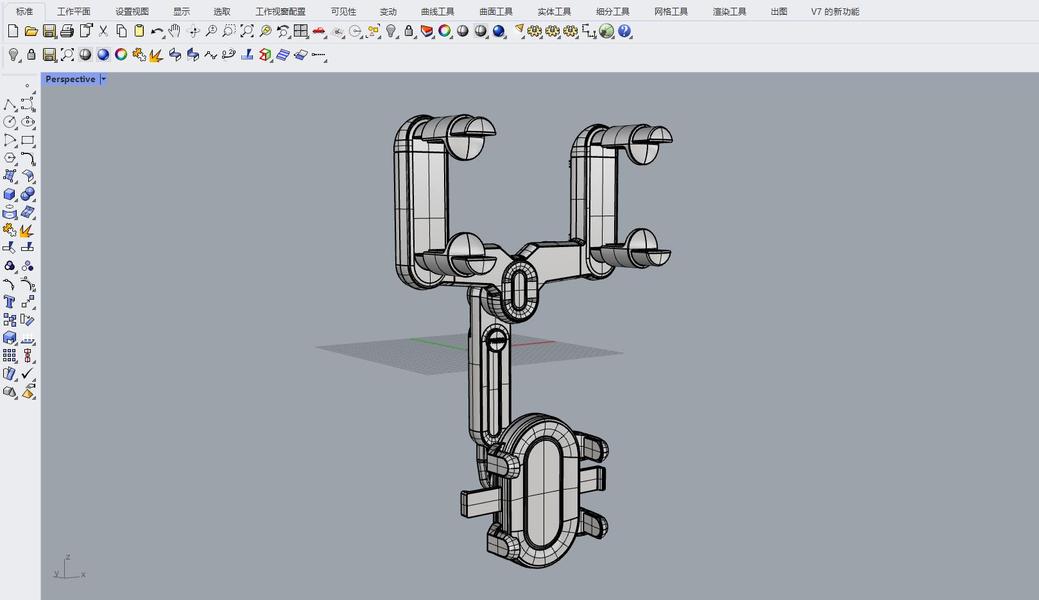Select the Box solid tool
Screen dimensions: 1039x600
coord(9,194)
